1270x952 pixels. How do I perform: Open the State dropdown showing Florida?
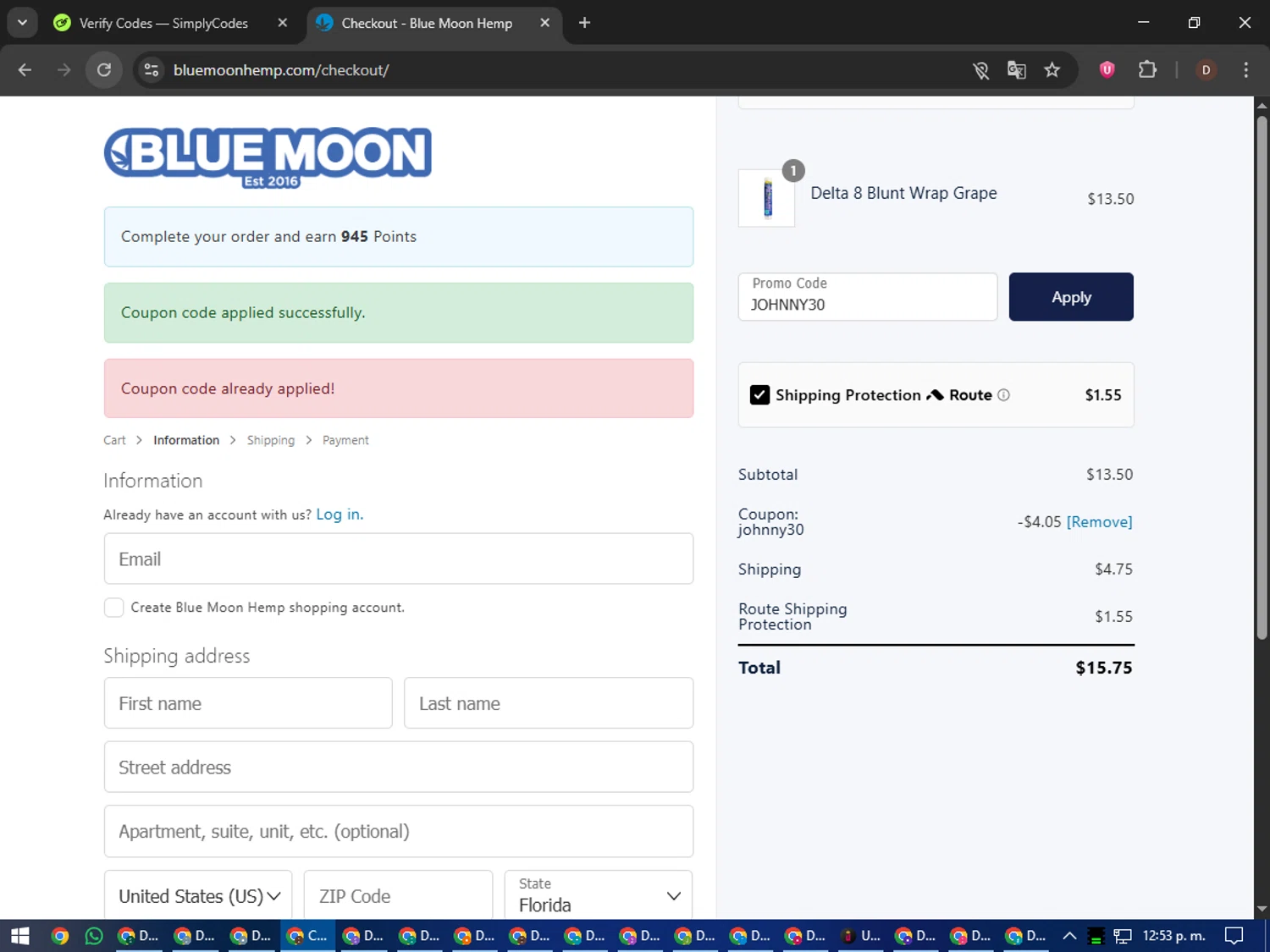click(599, 895)
